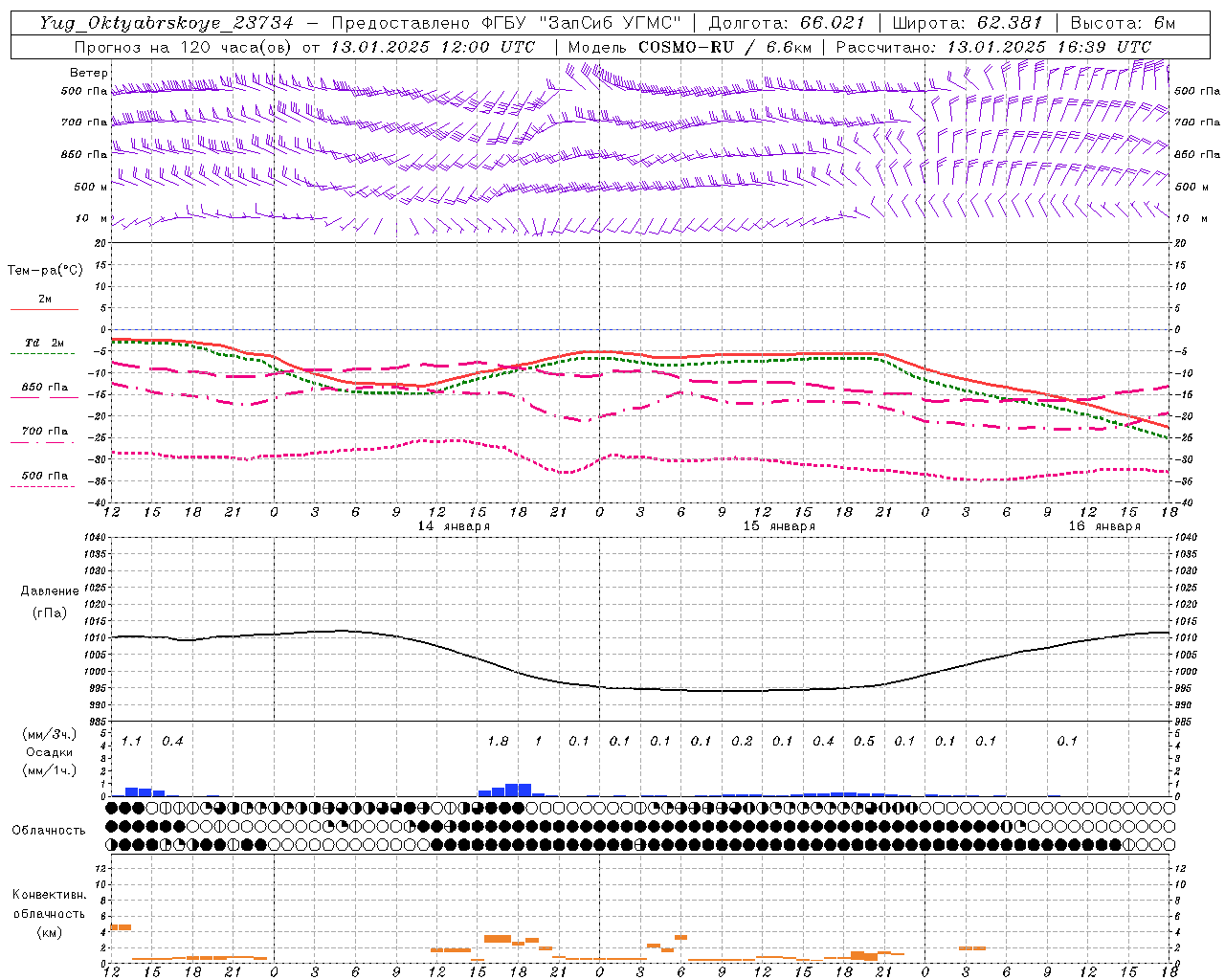This screenshot has height=980, width=1225.
Task: Click the '16 января' date label
Action: pos(1104,526)
